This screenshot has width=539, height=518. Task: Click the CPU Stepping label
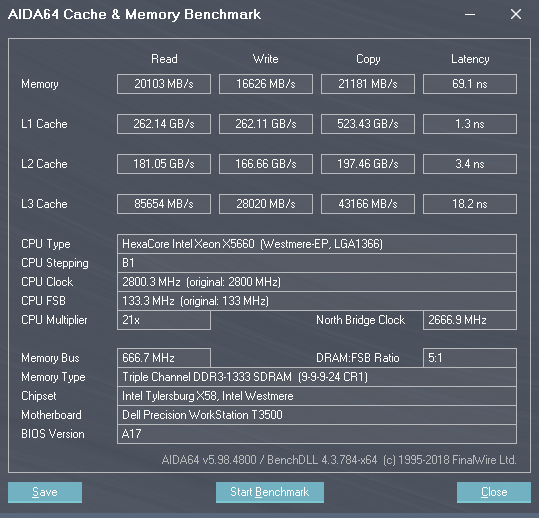click(x=55, y=263)
